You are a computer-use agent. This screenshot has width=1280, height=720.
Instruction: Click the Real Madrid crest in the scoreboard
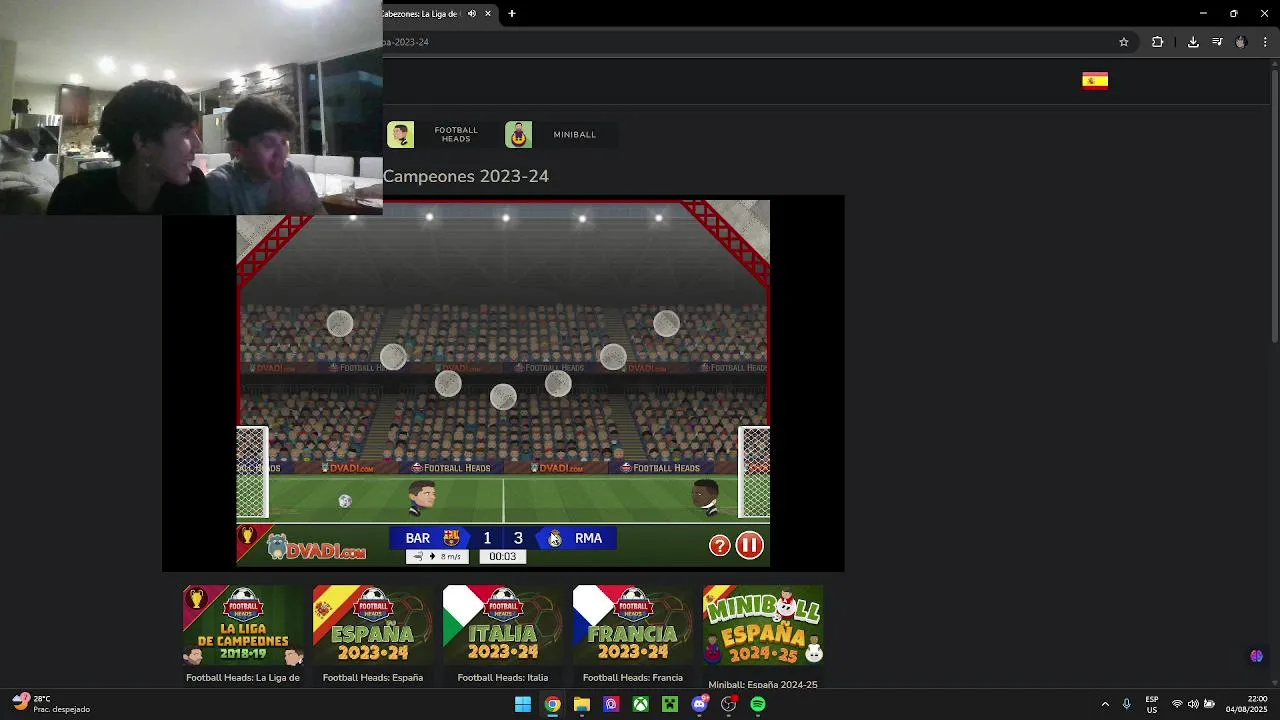pyautogui.click(x=555, y=538)
